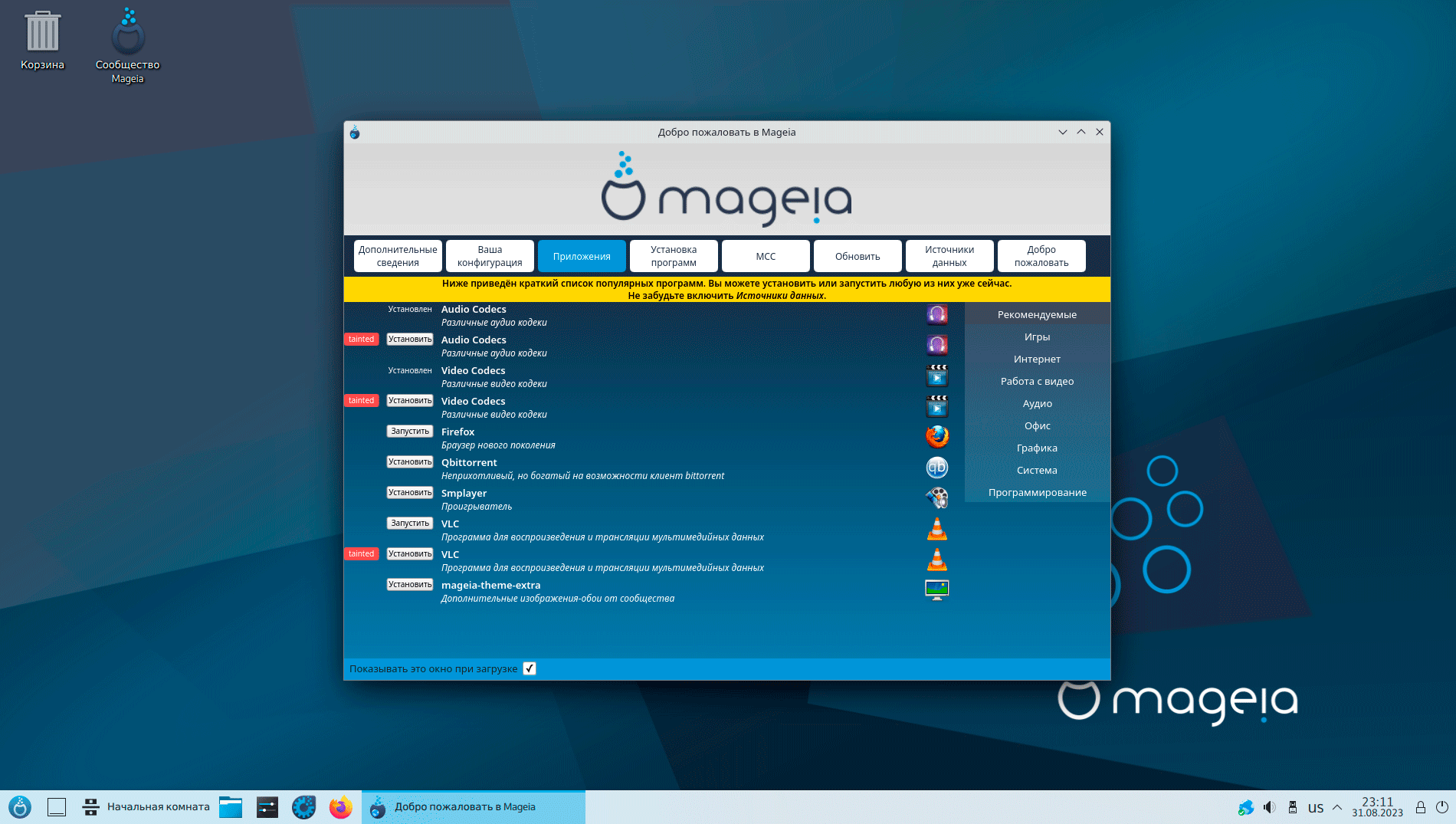Click the traffic cone icon of launchable VLC

click(936, 529)
